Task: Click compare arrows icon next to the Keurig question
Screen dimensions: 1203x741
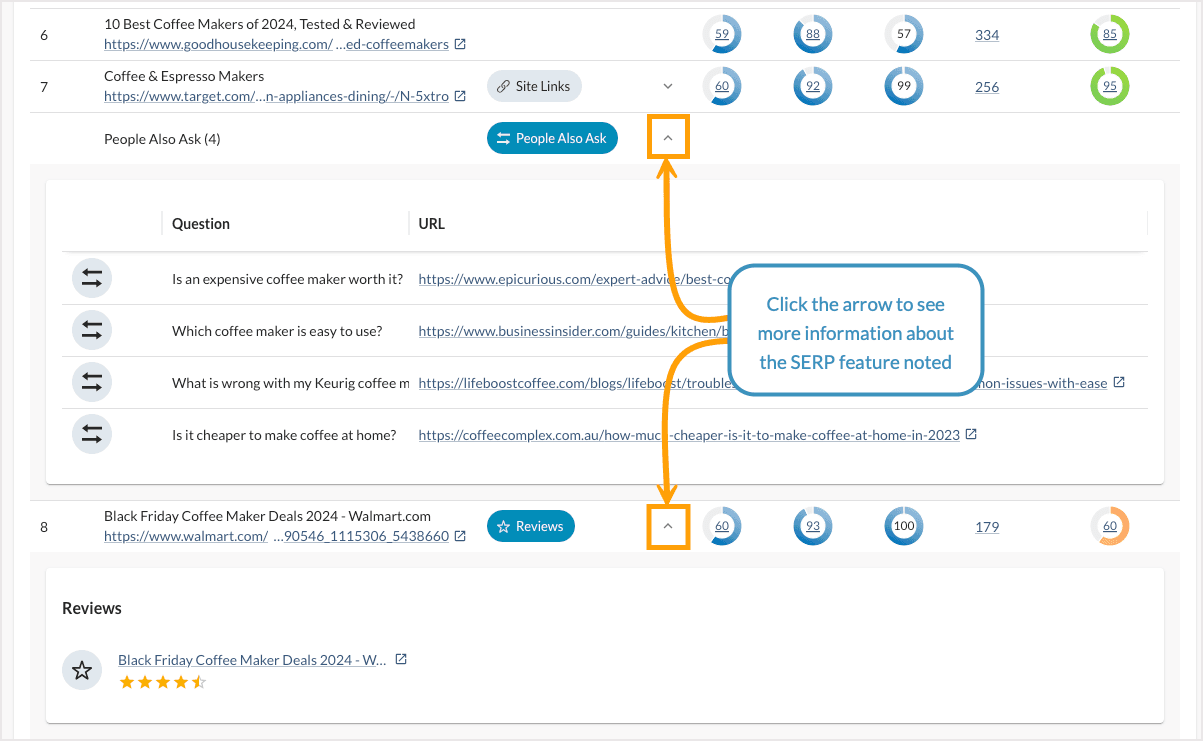Action: [x=91, y=382]
